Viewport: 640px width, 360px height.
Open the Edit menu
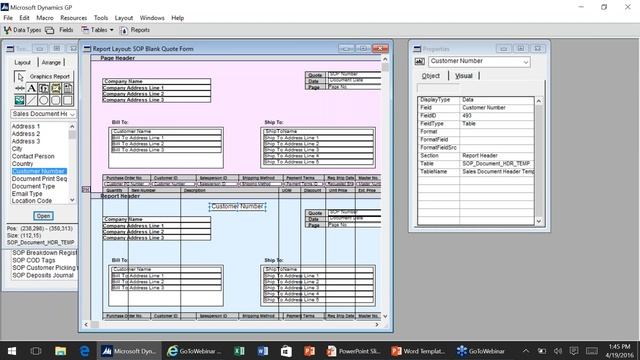coord(24,18)
